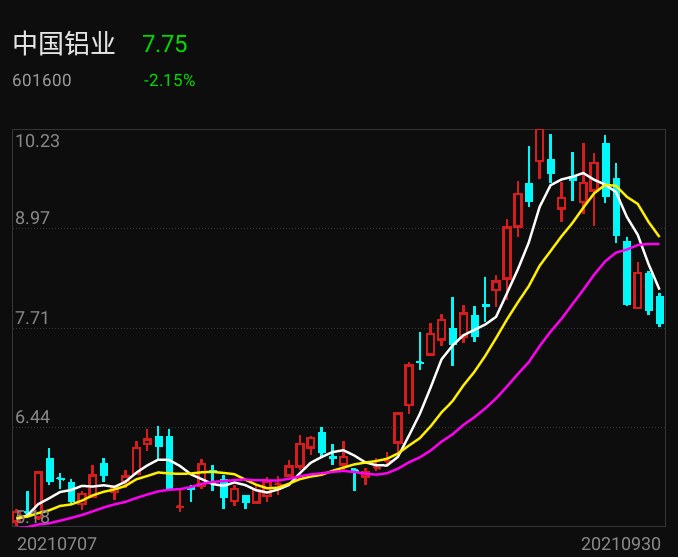678x557 pixels.
Task: Click the current price 7.75
Action: point(165,44)
